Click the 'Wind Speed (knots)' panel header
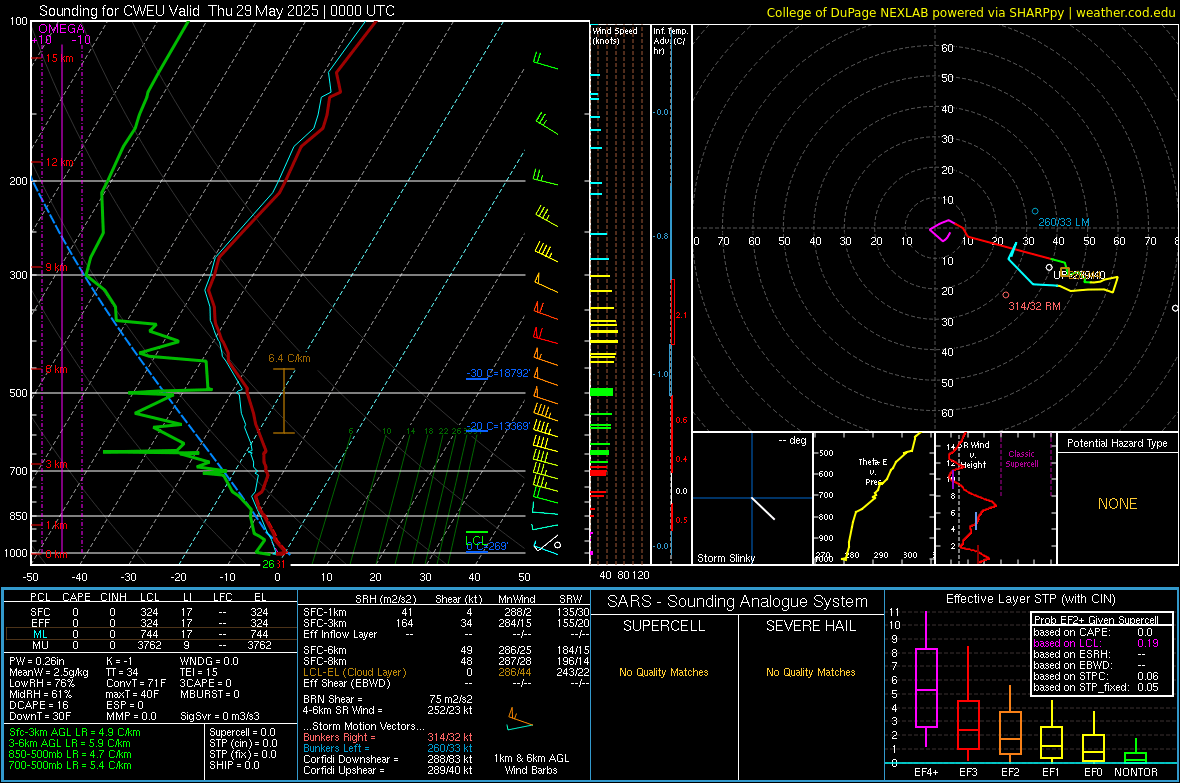 615,35
